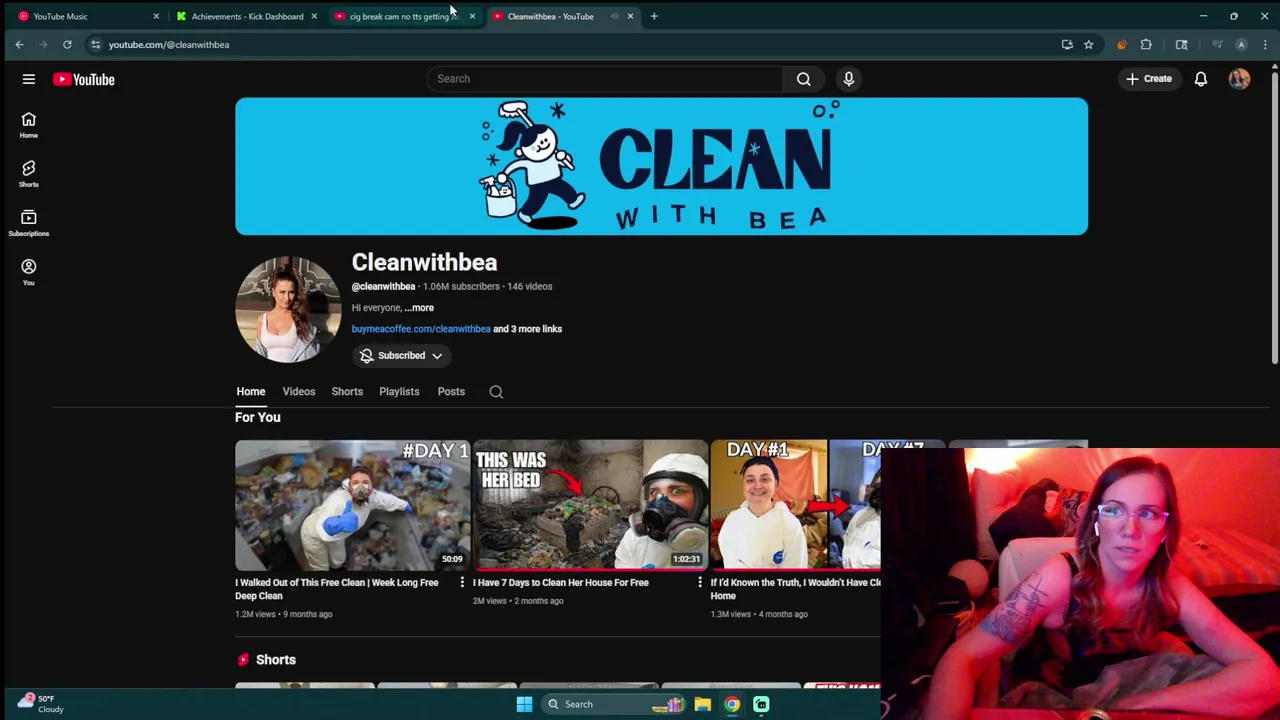This screenshot has width=1280, height=720.
Task: Click the install app icon in address bar
Action: pyautogui.click(x=1067, y=44)
